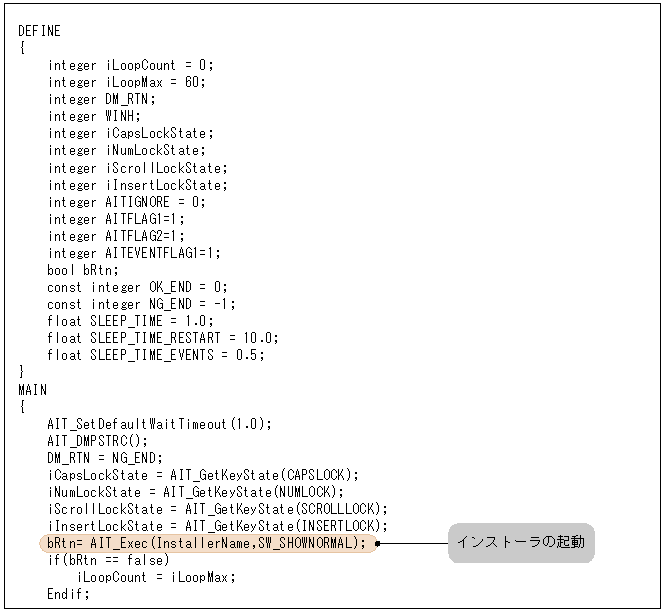Click the AIT_GetKeyState(INSERTLOCK) line
Image resolution: width=663 pixels, height=612 pixels.
click(x=217, y=526)
